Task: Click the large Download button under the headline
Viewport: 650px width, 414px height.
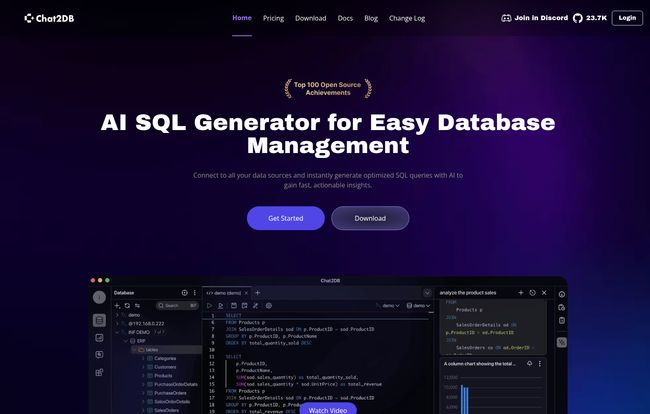Action: (x=370, y=218)
